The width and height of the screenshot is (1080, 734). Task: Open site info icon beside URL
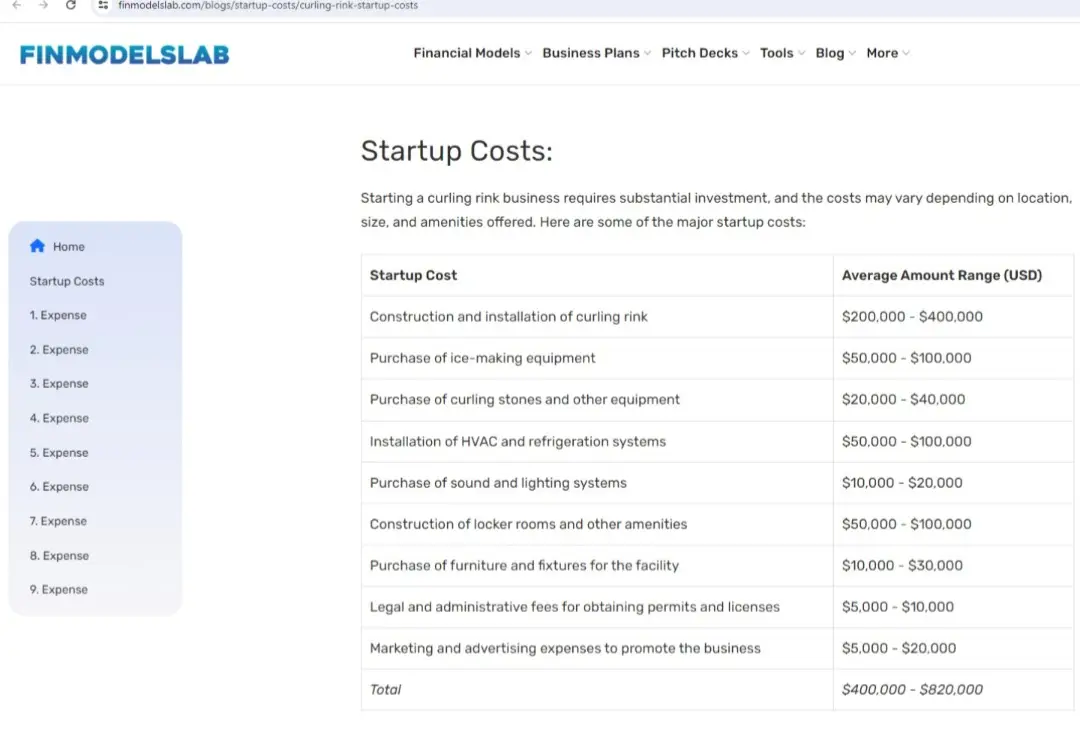pos(103,5)
